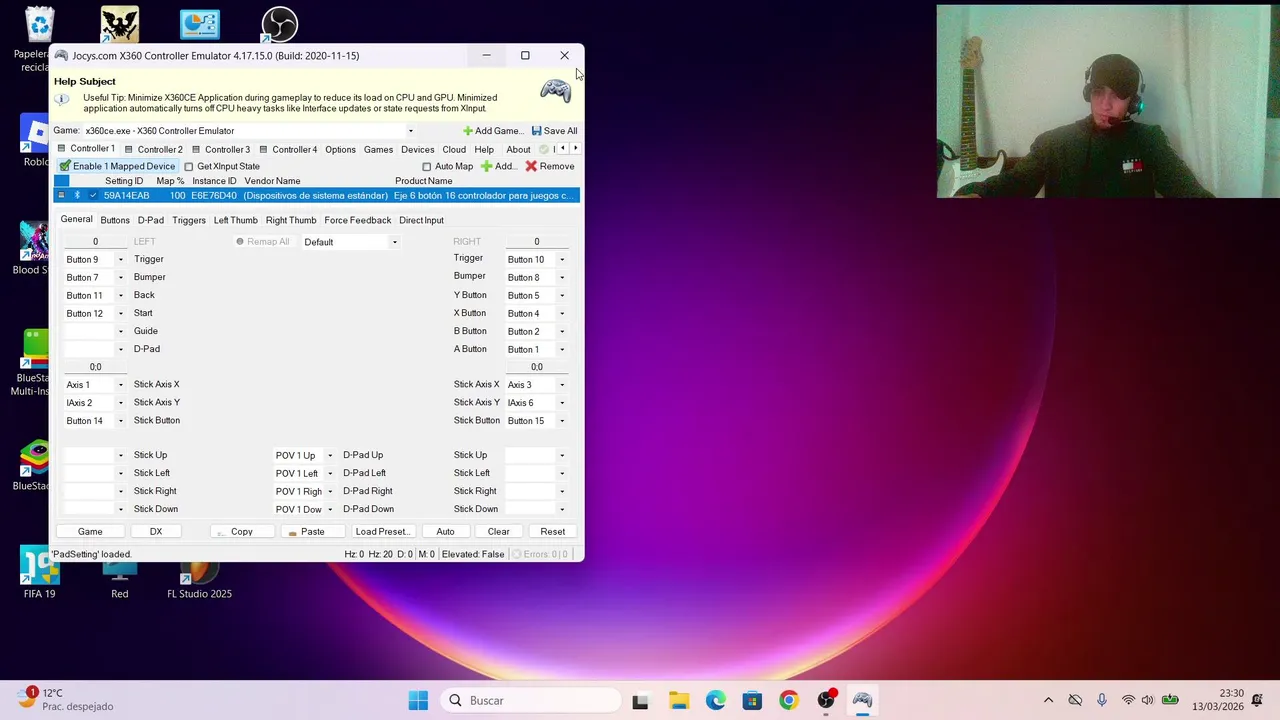Show hidden tray icons chevron
Image resolution: width=1280 pixels, height=720 pixels.
[x=1048, y=701]
